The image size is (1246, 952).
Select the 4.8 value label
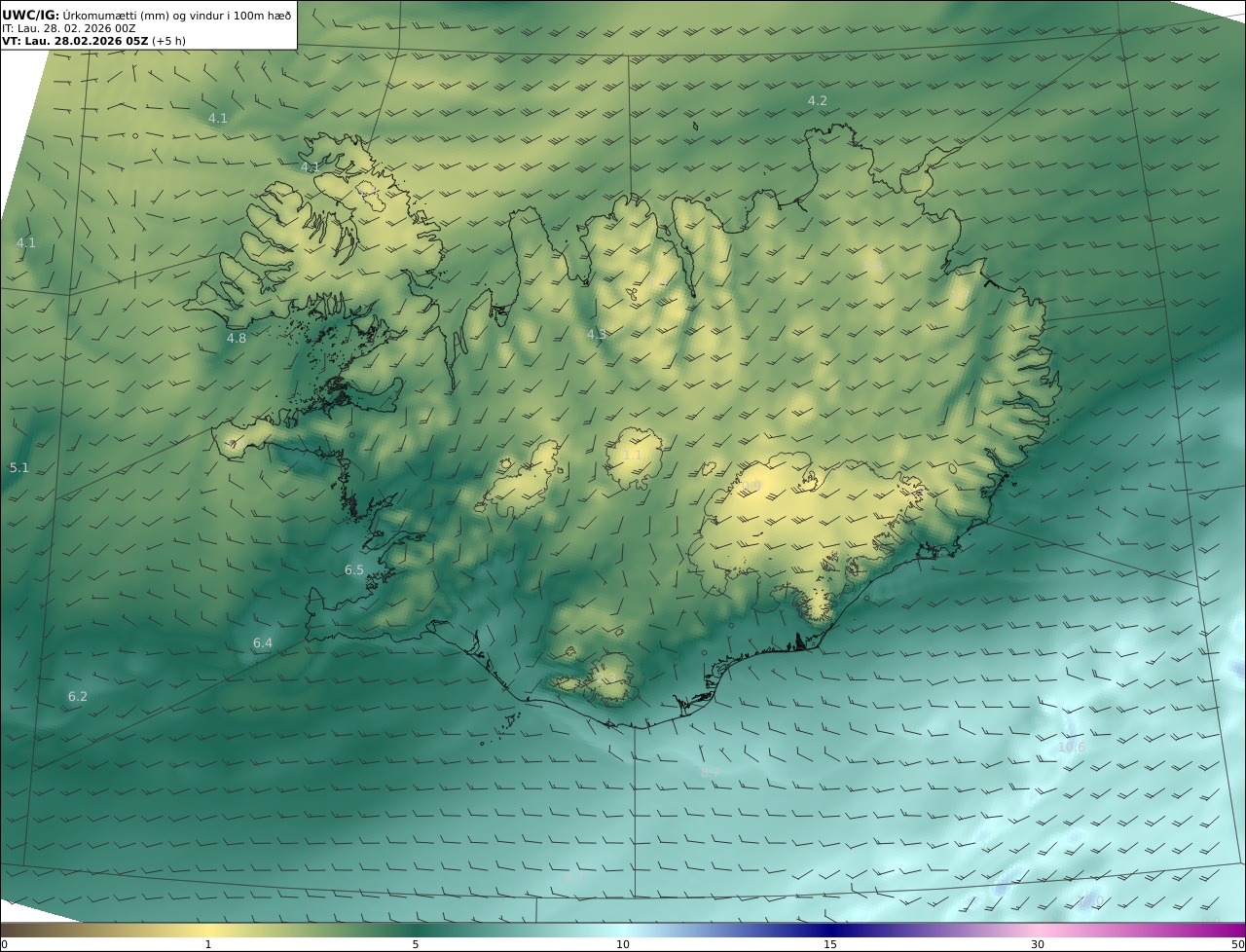[x=237, y=339]
